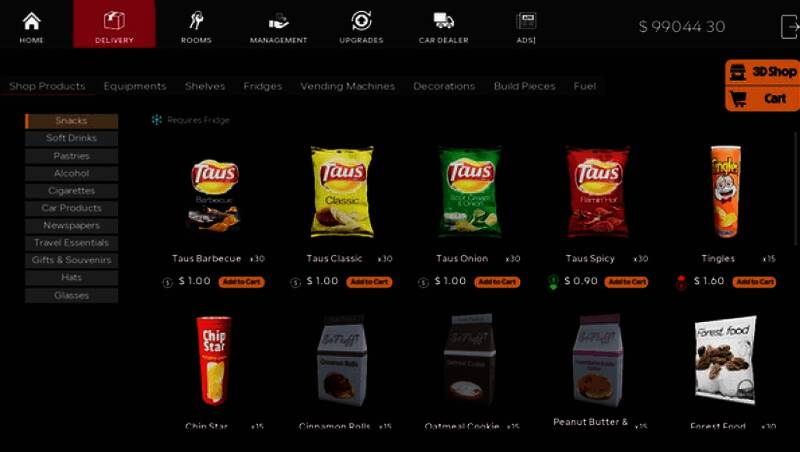Open the Management hand icon
Image resolution: width=800 pixels, height=452 pixels.
[x=279, y=21]
